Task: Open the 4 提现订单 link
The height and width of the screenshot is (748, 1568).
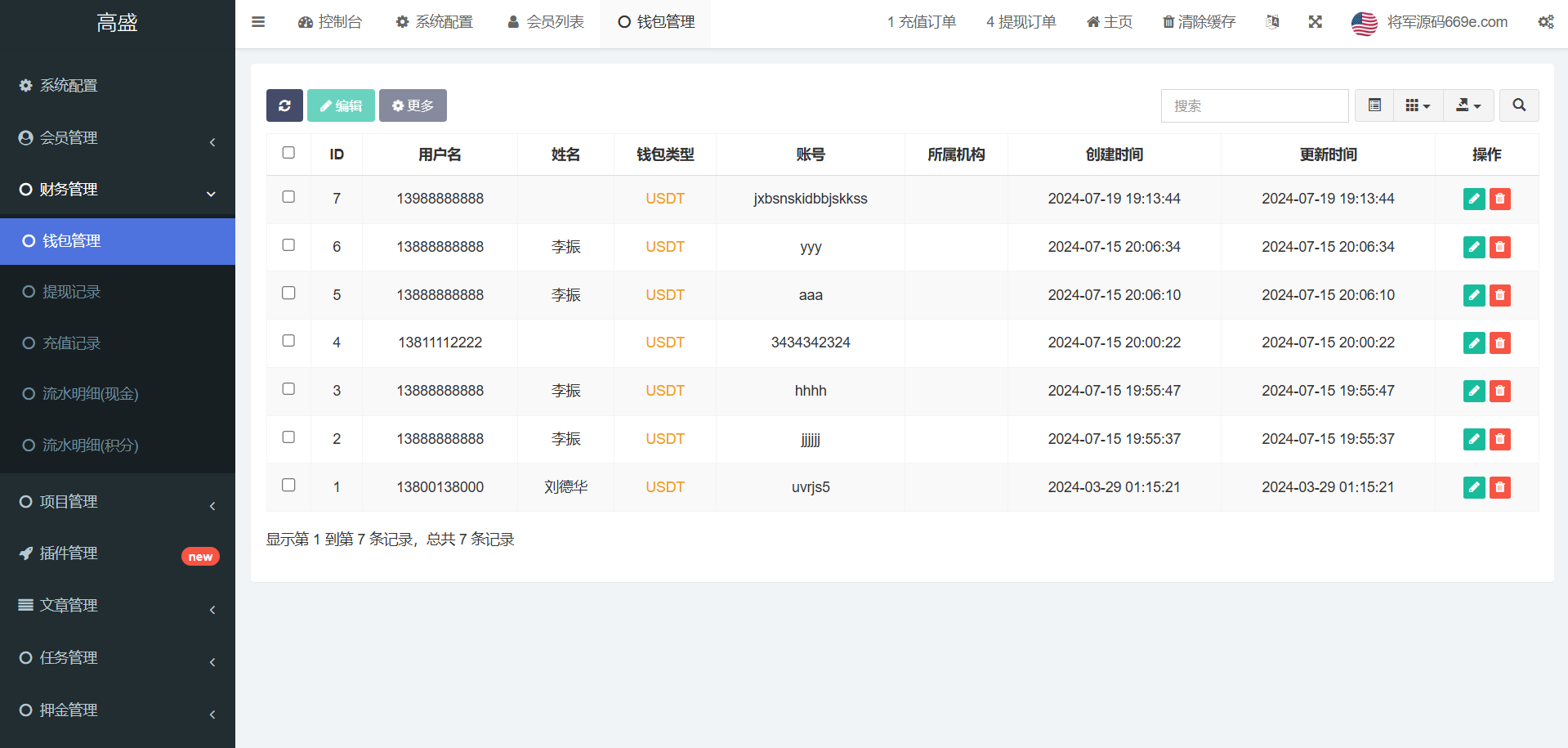Action: click(x=1021, y=22)
